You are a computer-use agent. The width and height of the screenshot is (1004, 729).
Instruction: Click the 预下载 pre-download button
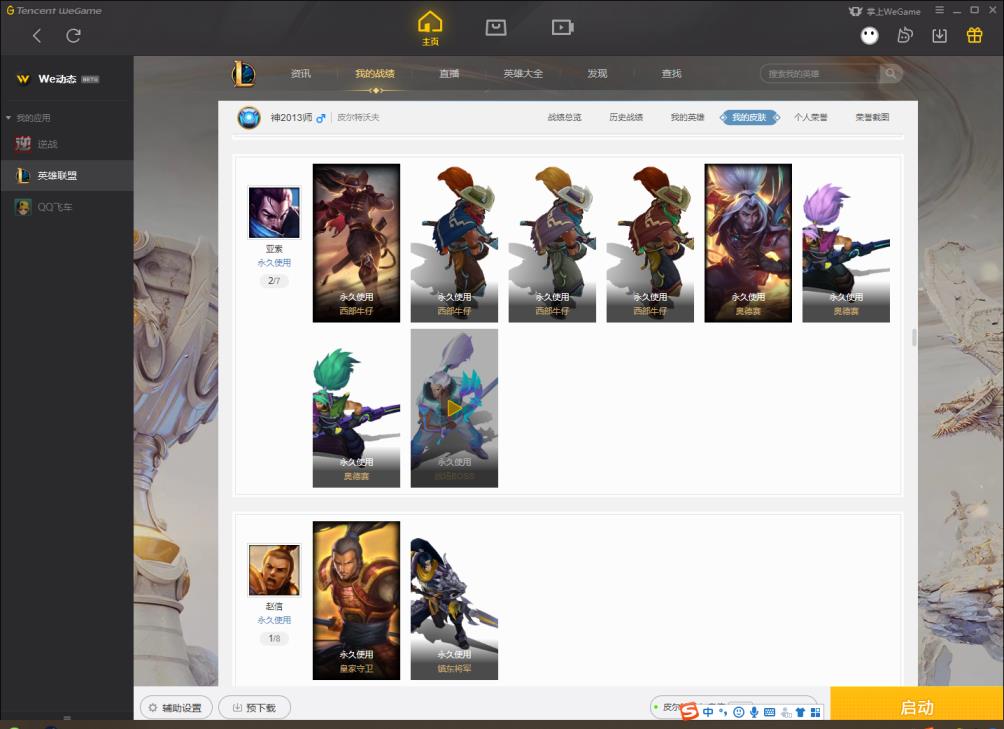click(x=255, y=707)
